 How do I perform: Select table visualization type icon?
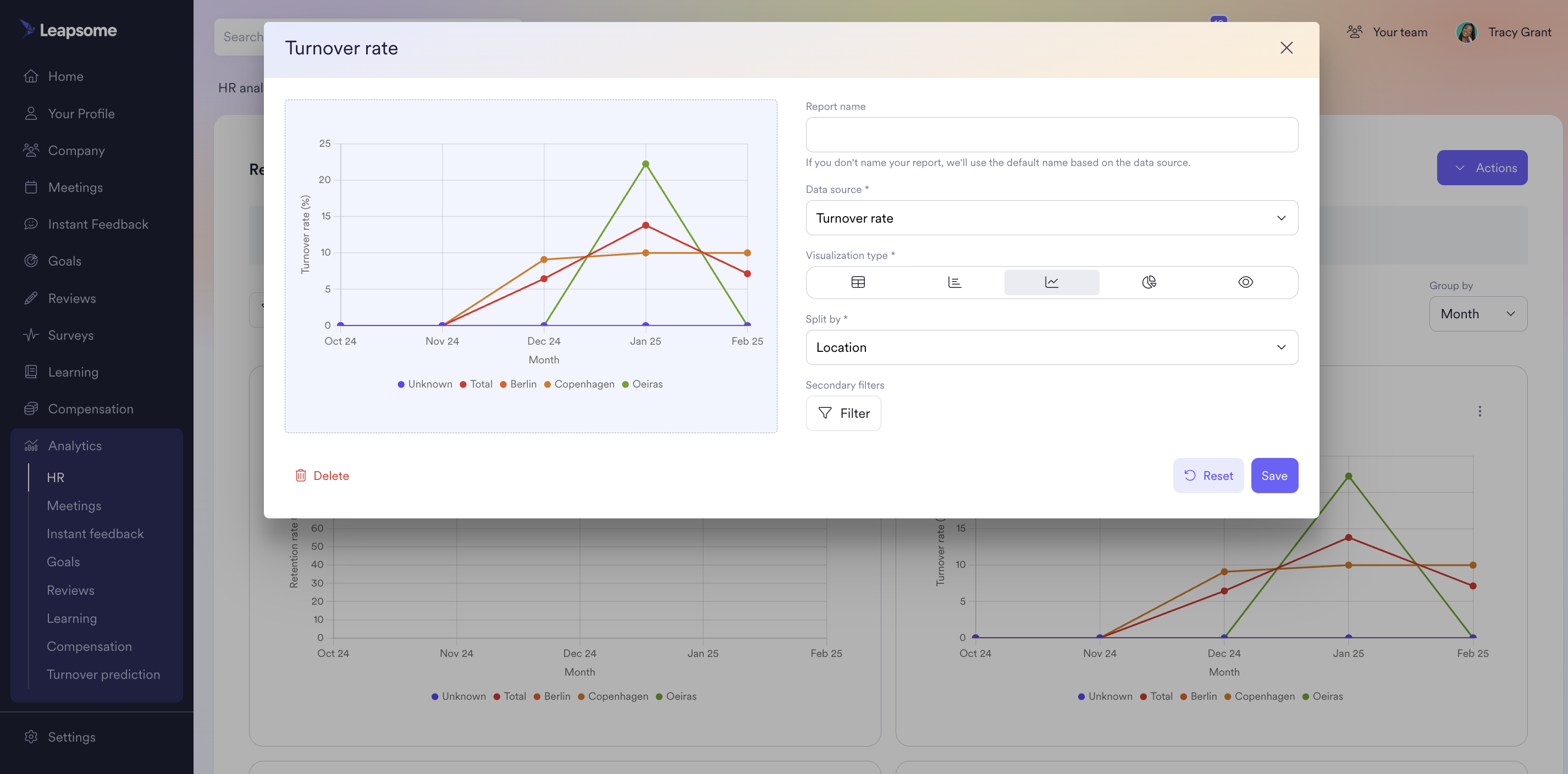(x=858, y=283)
